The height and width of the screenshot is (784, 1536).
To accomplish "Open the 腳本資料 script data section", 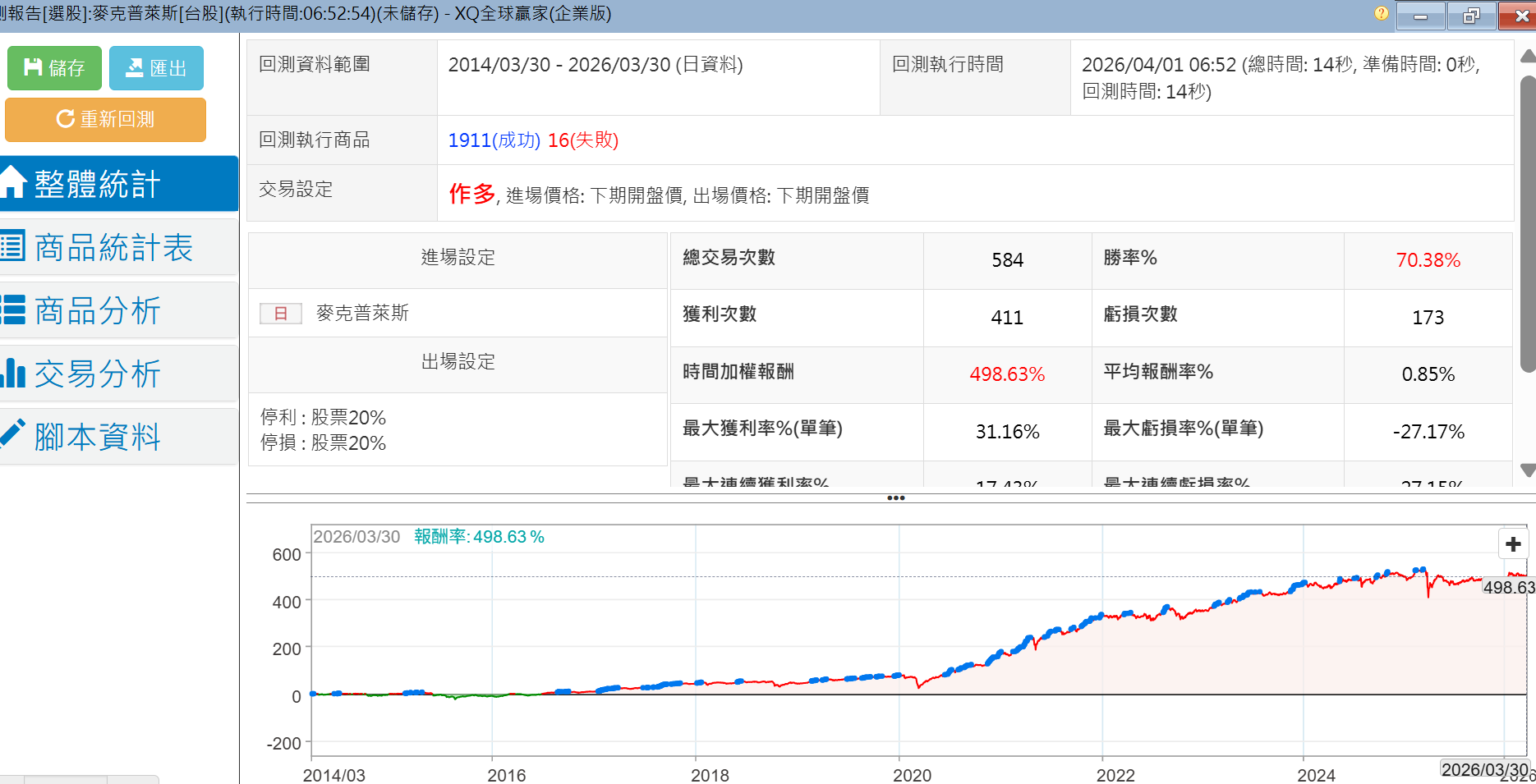I will point(97,437).
